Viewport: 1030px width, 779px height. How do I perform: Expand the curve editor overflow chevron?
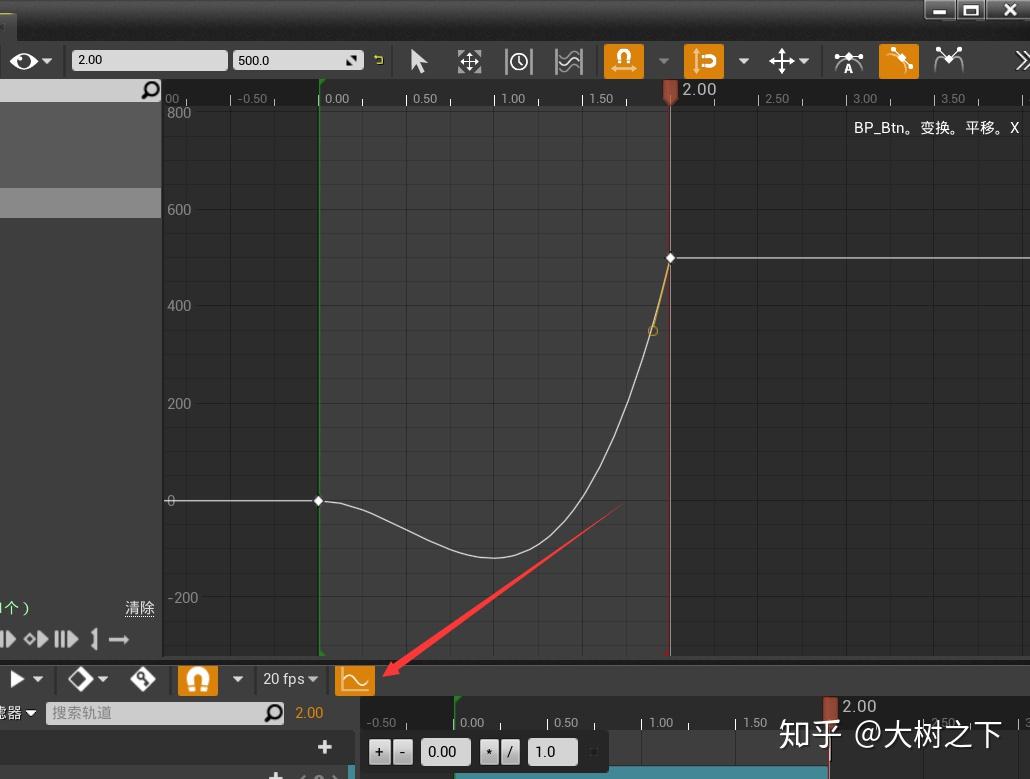[x=1021, y=61]
